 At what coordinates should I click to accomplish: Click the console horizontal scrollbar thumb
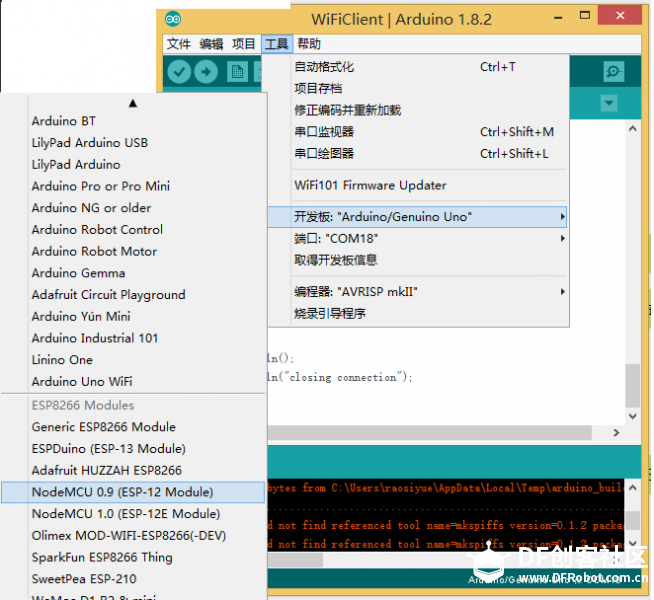tap(295, 560)
